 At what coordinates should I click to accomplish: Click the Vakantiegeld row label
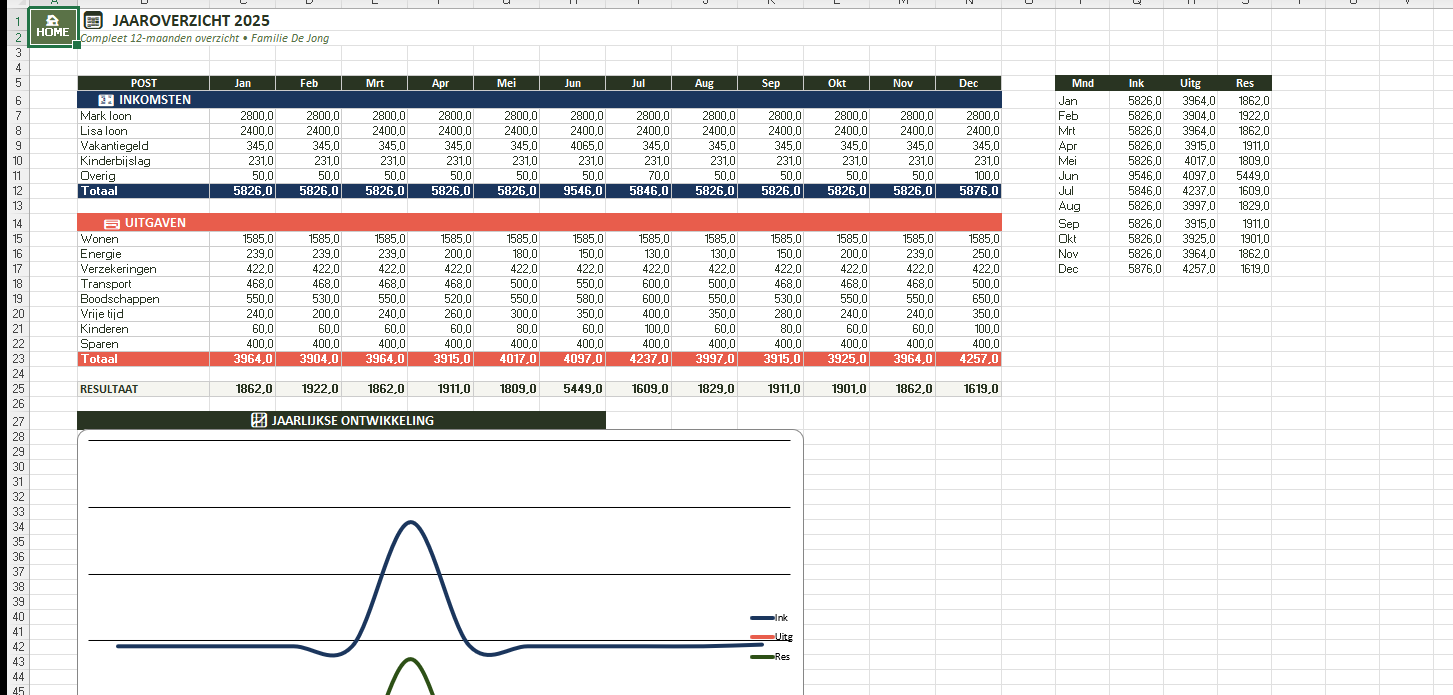coord(115,146)
